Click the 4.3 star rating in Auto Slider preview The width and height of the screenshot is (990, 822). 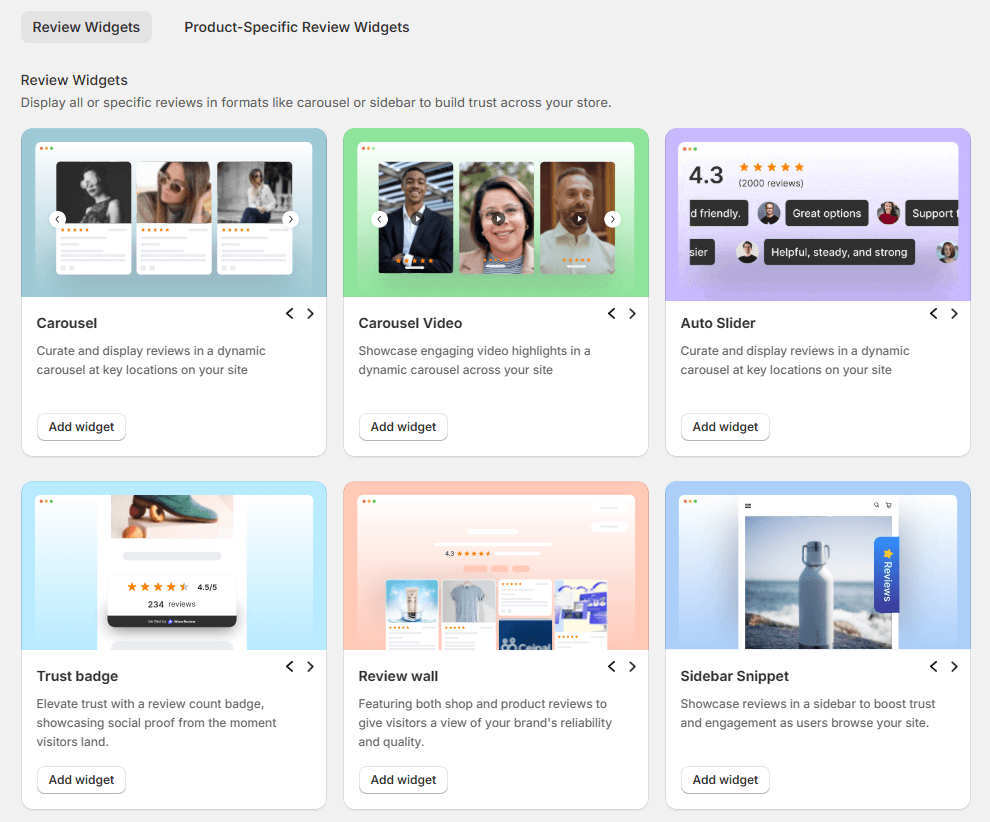771,168
